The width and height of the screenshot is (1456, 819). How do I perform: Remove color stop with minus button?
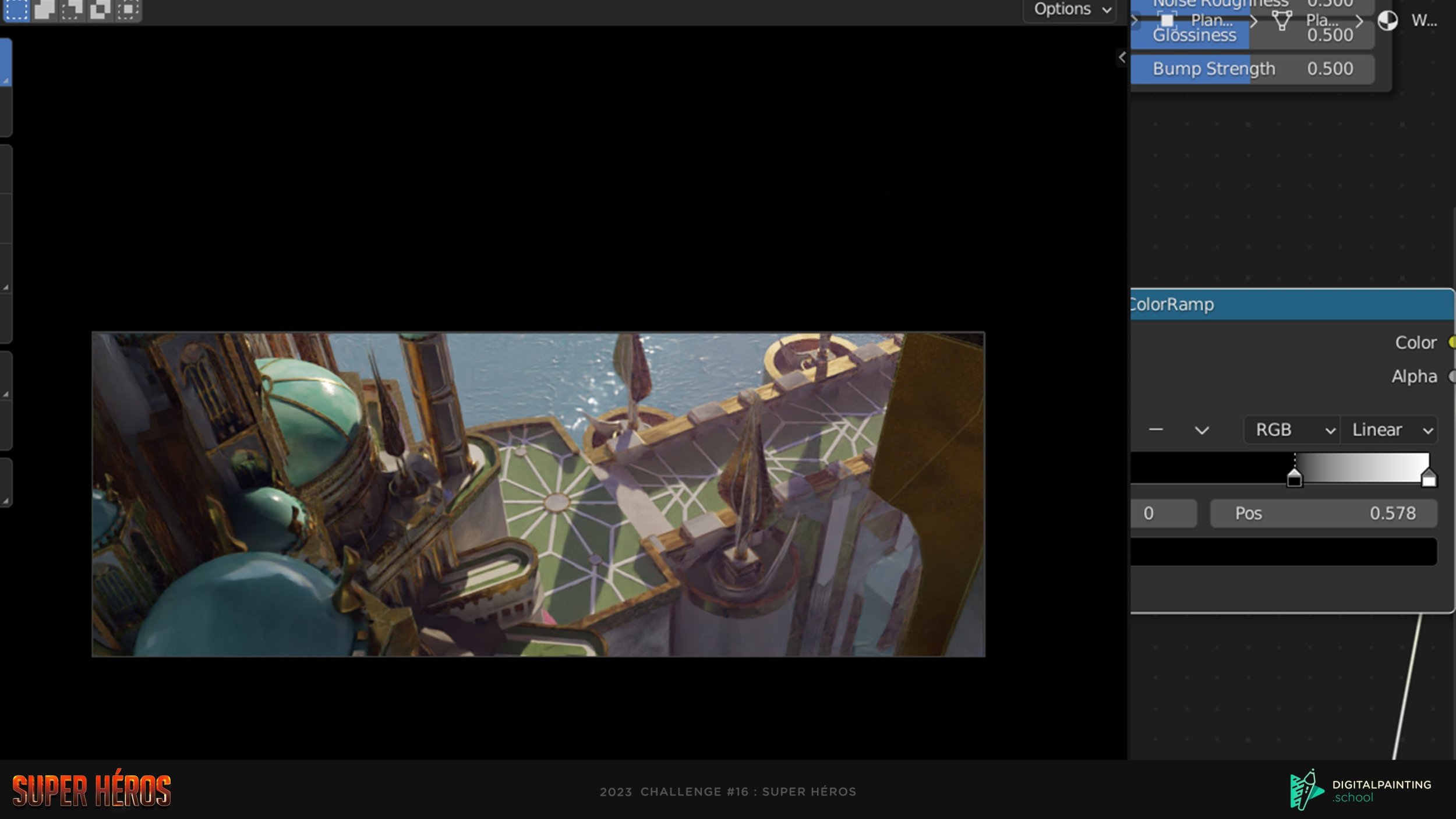[1156, 430]
